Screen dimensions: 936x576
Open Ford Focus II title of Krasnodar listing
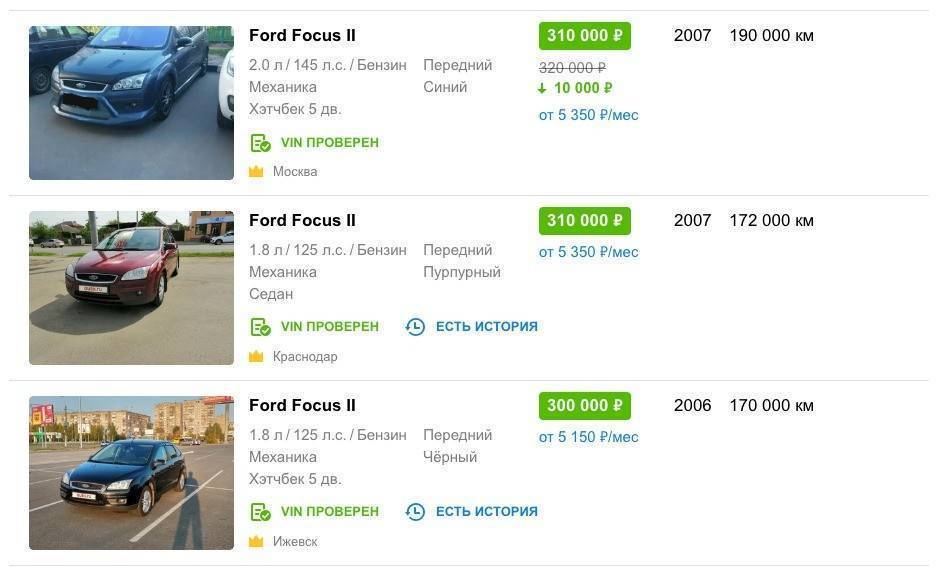pos(302,221)
